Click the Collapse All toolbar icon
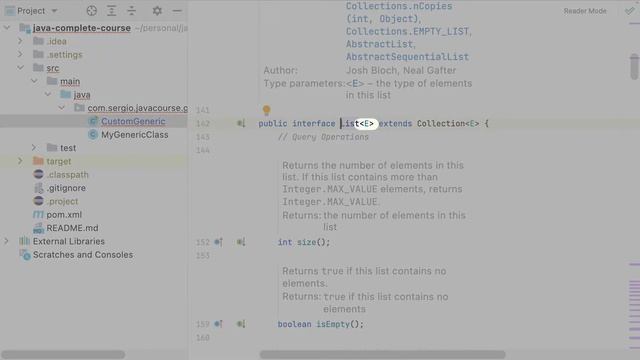 (131, 11)
